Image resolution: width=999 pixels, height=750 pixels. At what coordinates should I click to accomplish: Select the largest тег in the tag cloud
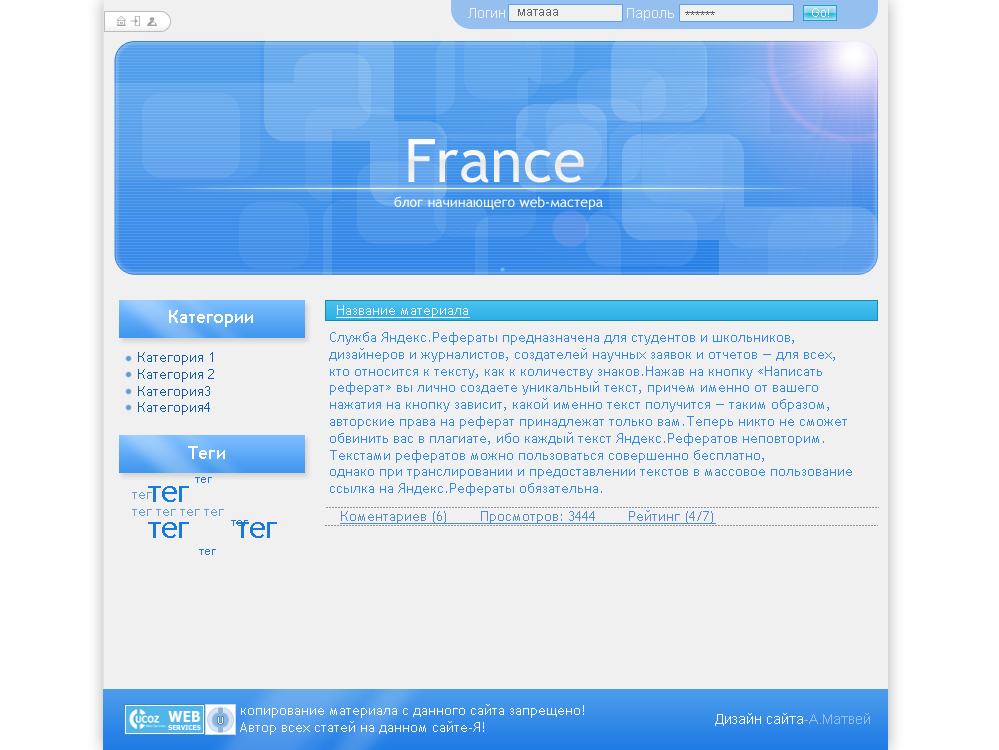pos(168,494)
